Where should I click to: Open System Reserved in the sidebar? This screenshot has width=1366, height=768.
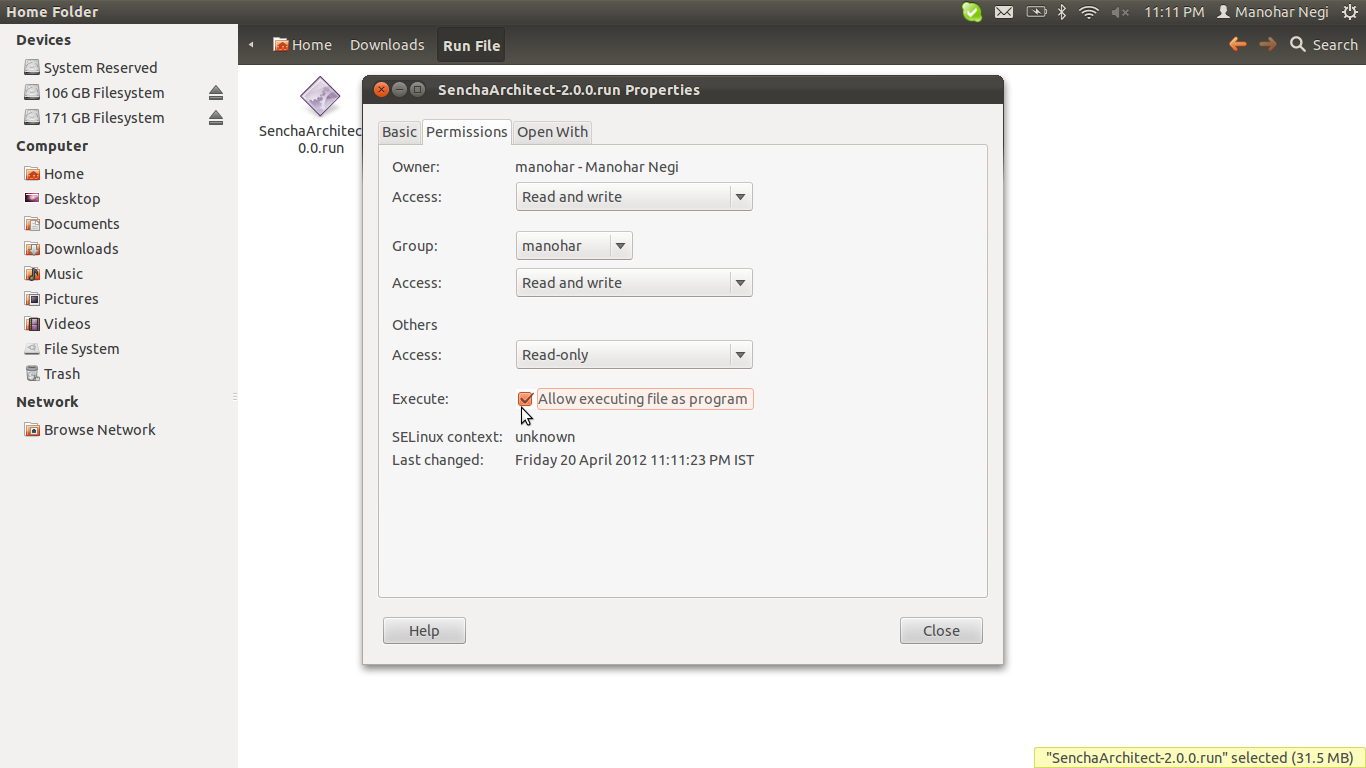point(91,68)
